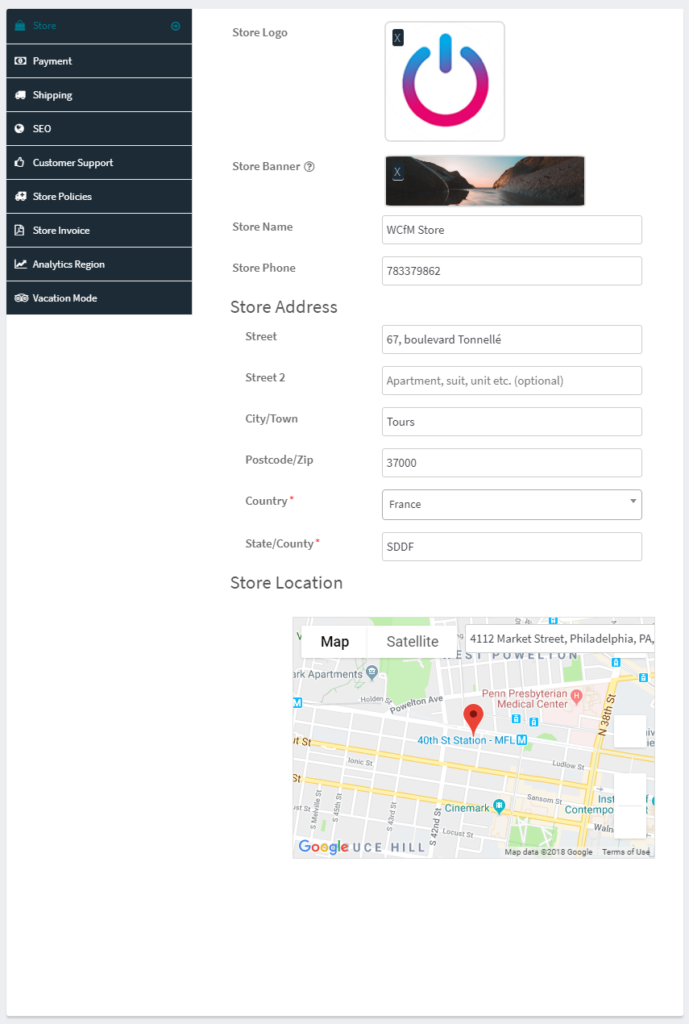Switch map to Satellite view
This screenshot has height=1024, width=689.
[412, 641]
